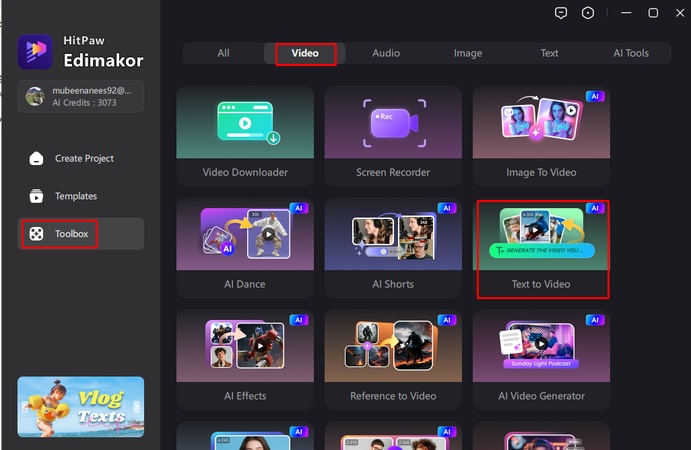Launch the Screen Recorder tool

click(393, 136)
